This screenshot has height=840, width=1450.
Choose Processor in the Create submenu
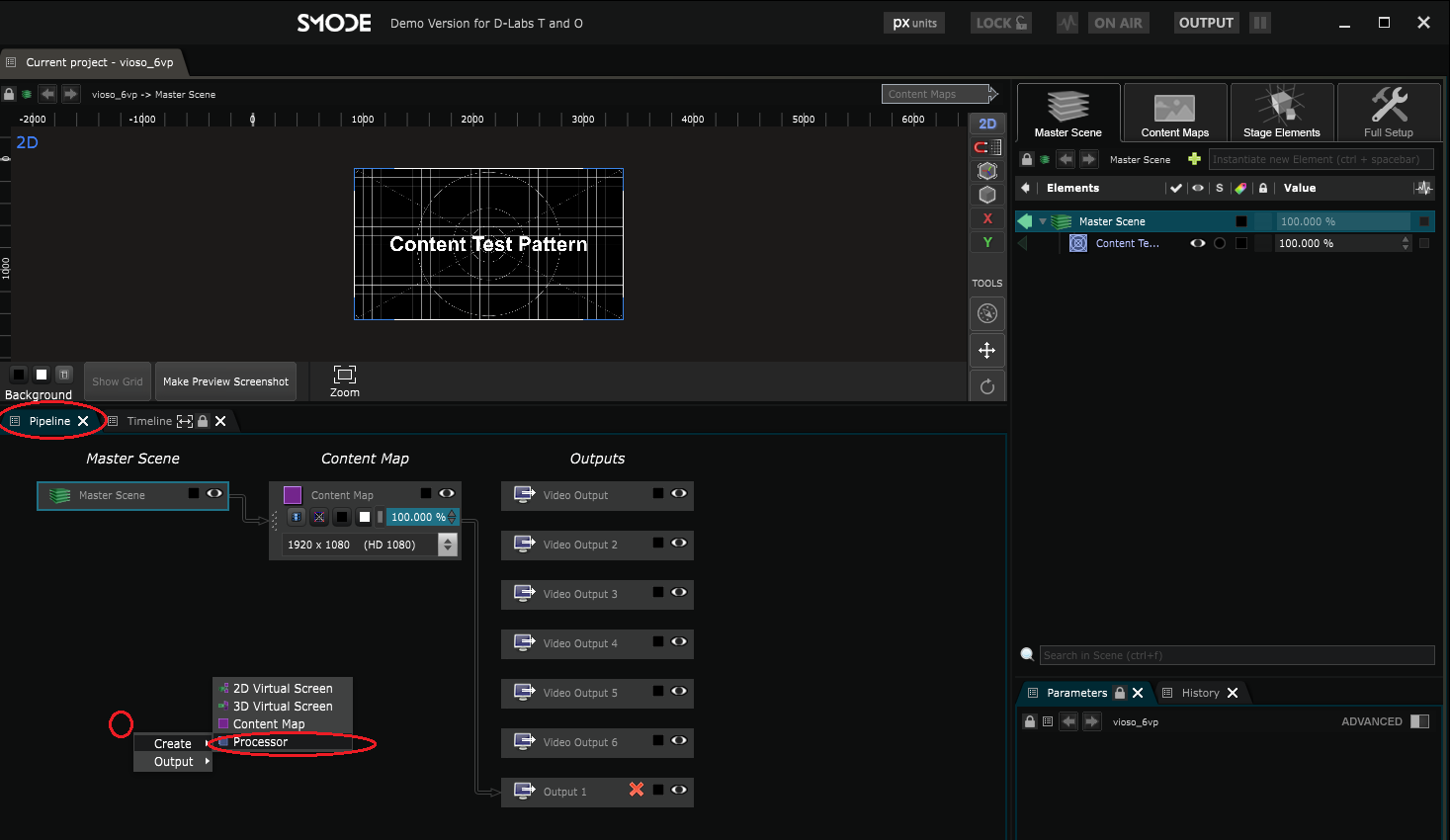283,742
